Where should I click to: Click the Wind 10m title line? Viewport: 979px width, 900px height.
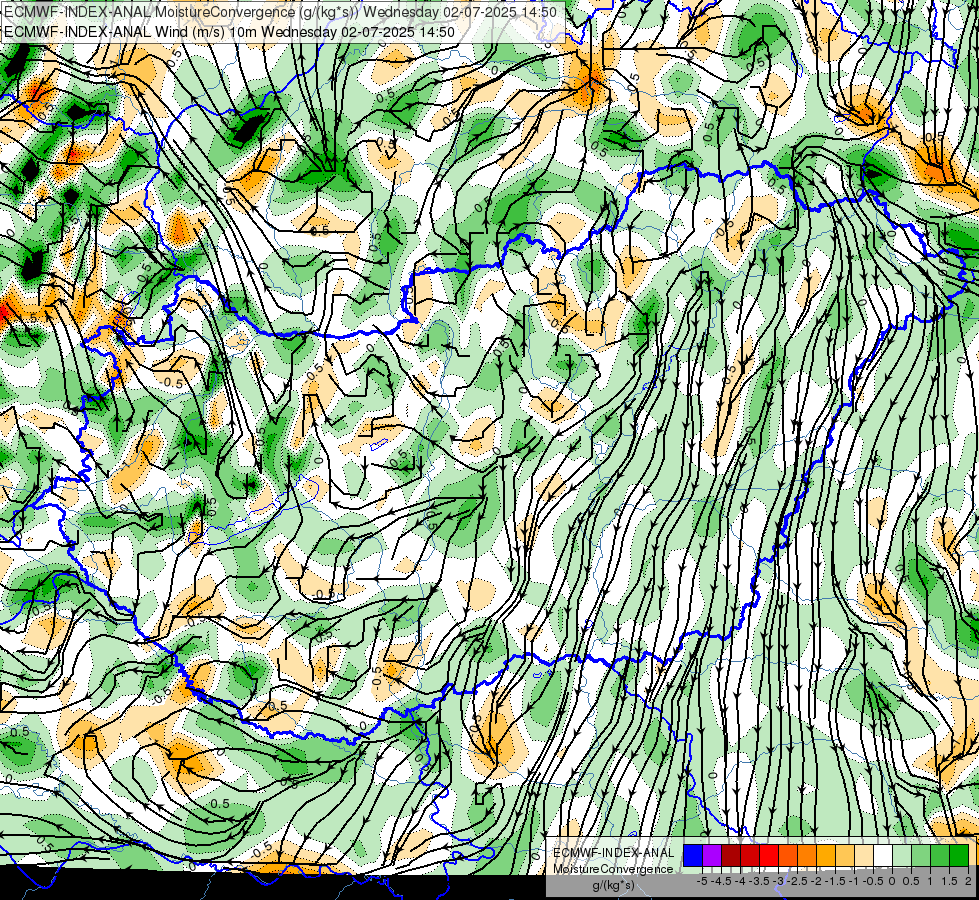pos(230,31)
